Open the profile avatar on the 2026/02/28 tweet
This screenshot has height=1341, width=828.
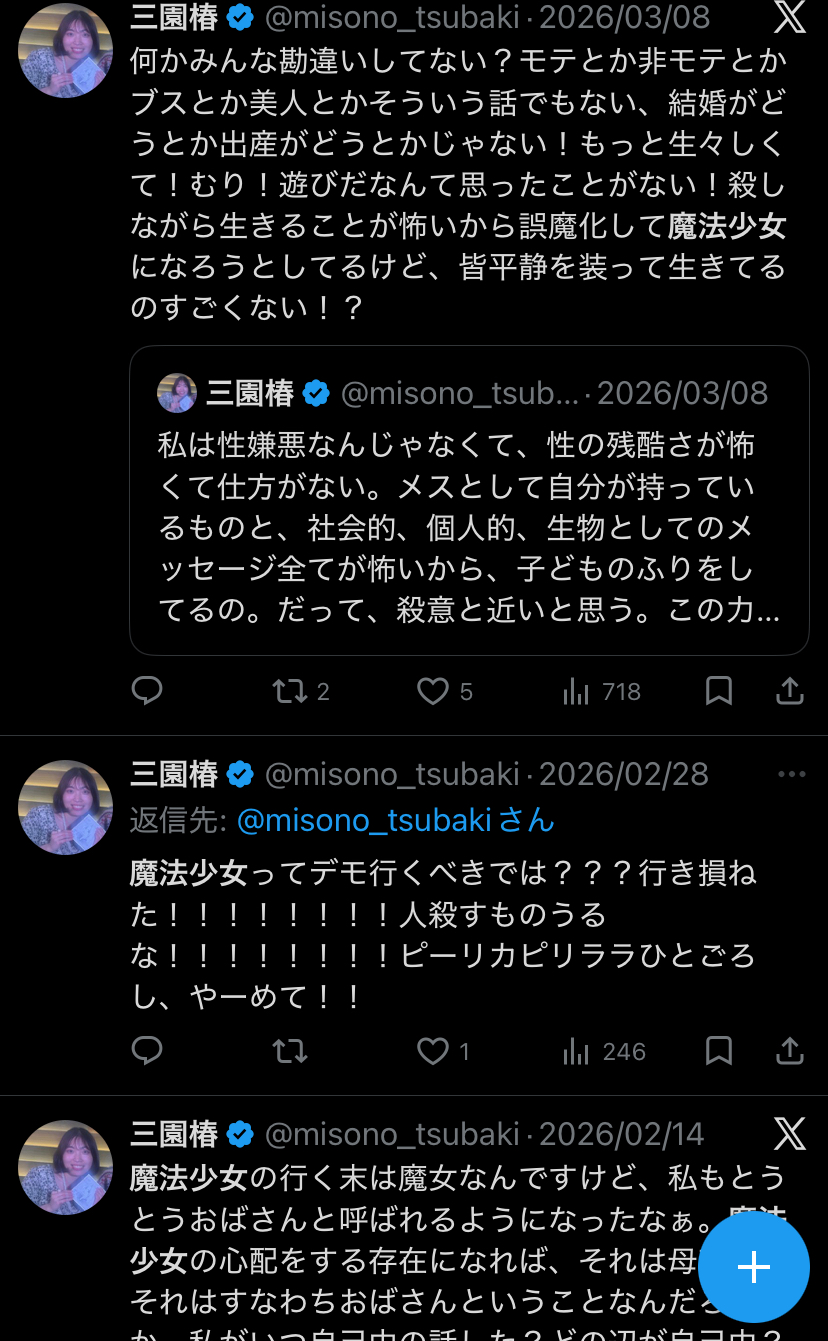(x=65, y=807)
